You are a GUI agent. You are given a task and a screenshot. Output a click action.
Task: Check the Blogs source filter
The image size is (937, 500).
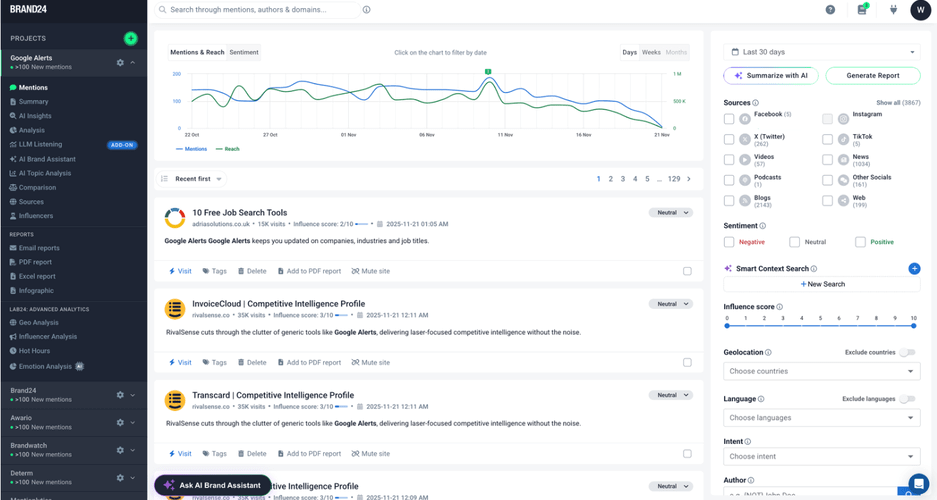[729, 201]
